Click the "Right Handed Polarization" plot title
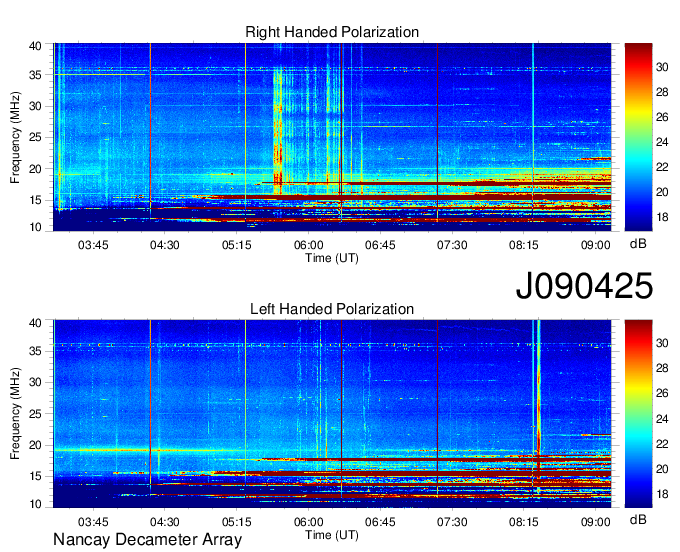The height and width of the screenshot is (552, 680). click(x=332, y=32)
